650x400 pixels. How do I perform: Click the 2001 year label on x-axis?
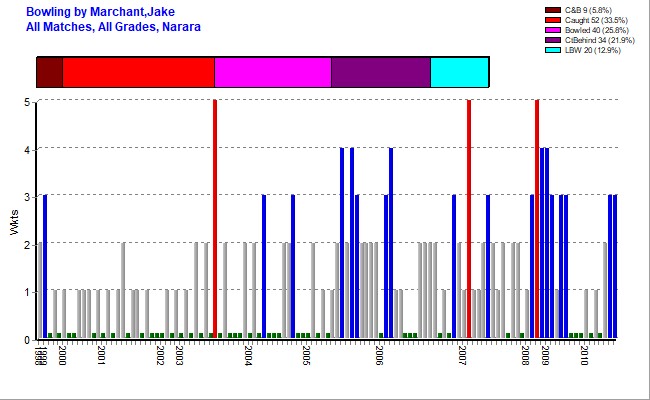[102, 357]
